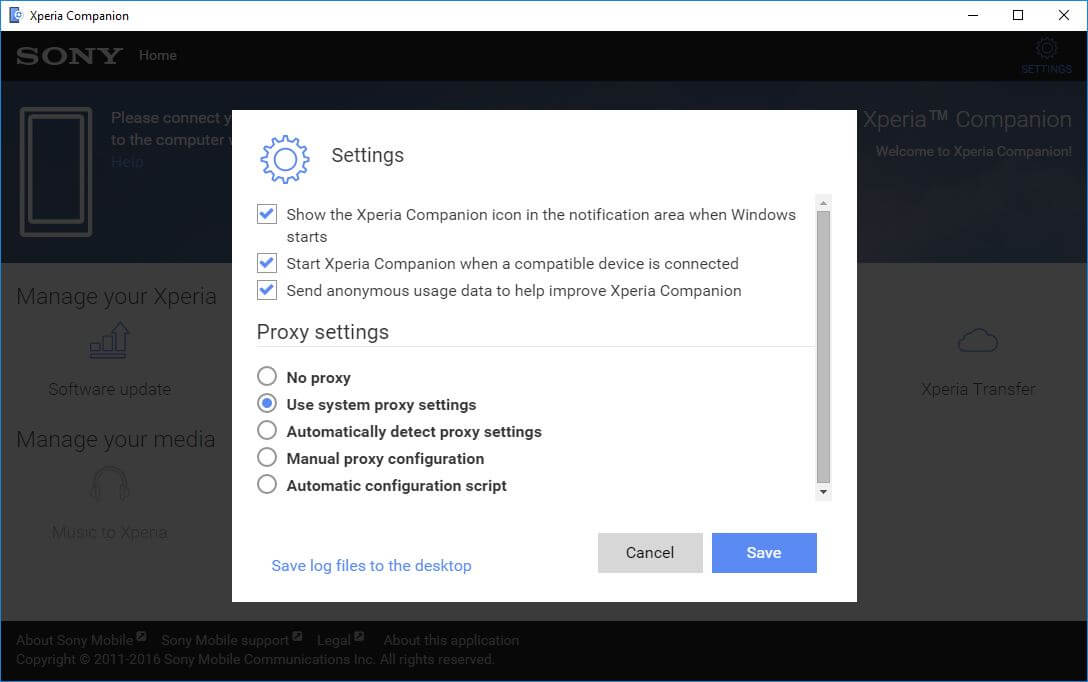Viewport: 1088px width, 682px height.
Task: Click the phone outline device icon
Action: click(x=56, y=171)
